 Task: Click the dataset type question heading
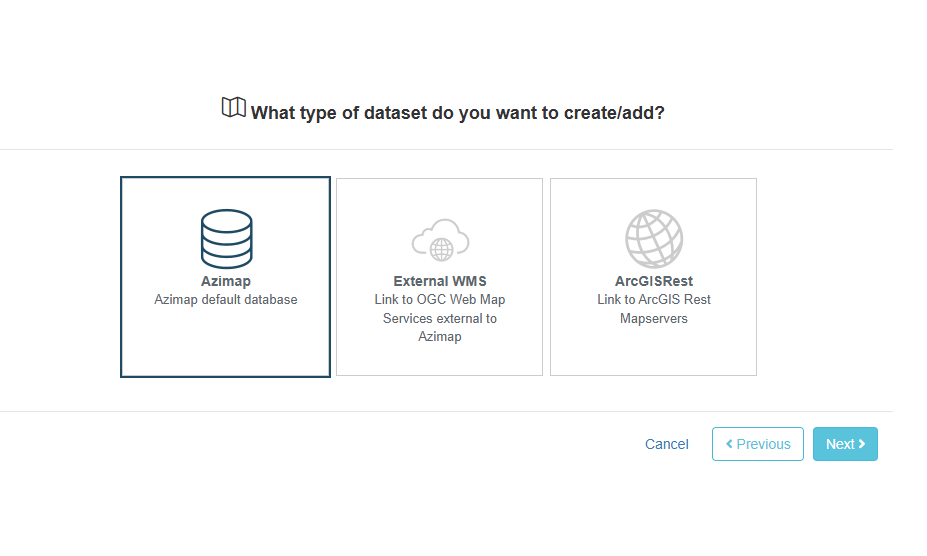click(x=458, y=113)
